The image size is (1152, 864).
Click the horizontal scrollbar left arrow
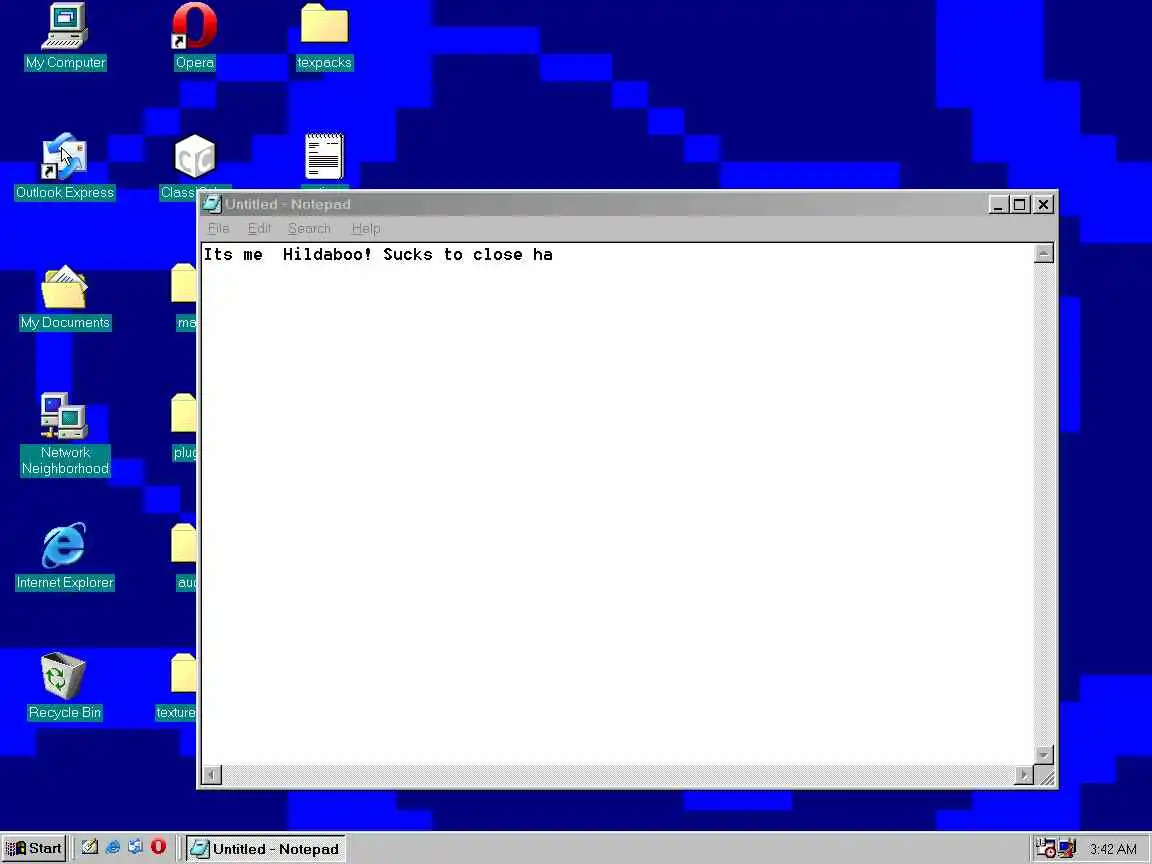pos(212,775)
